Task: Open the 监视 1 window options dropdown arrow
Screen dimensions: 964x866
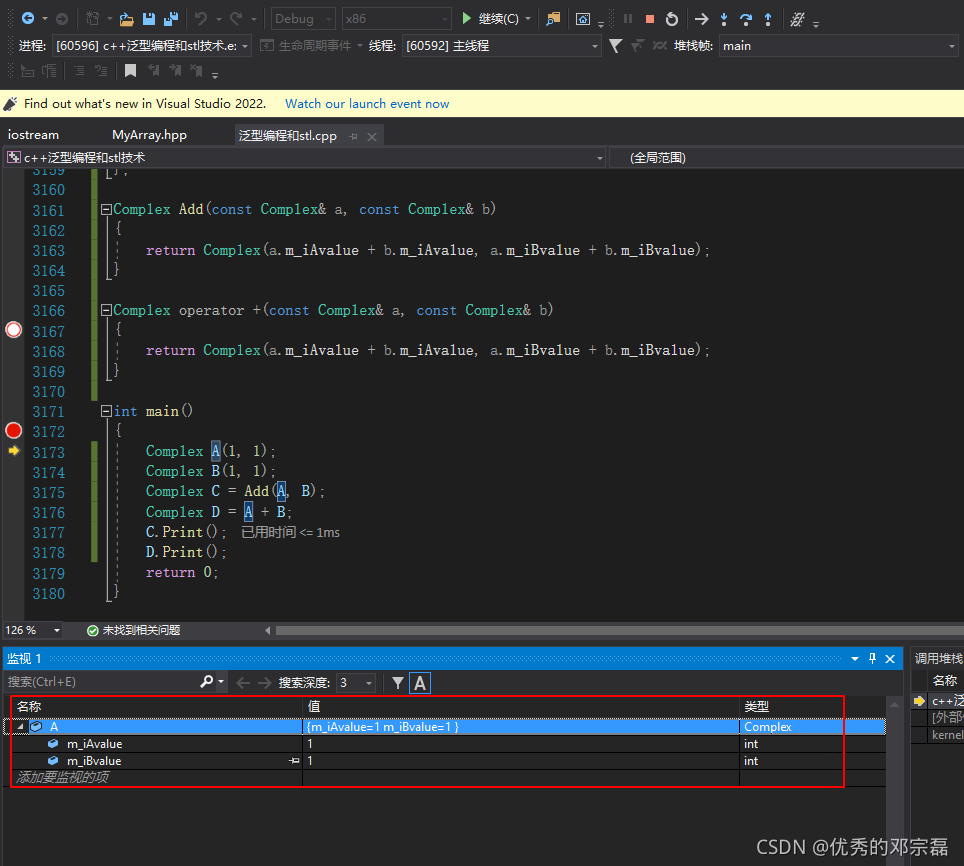Action: click(x=855, y=659)
